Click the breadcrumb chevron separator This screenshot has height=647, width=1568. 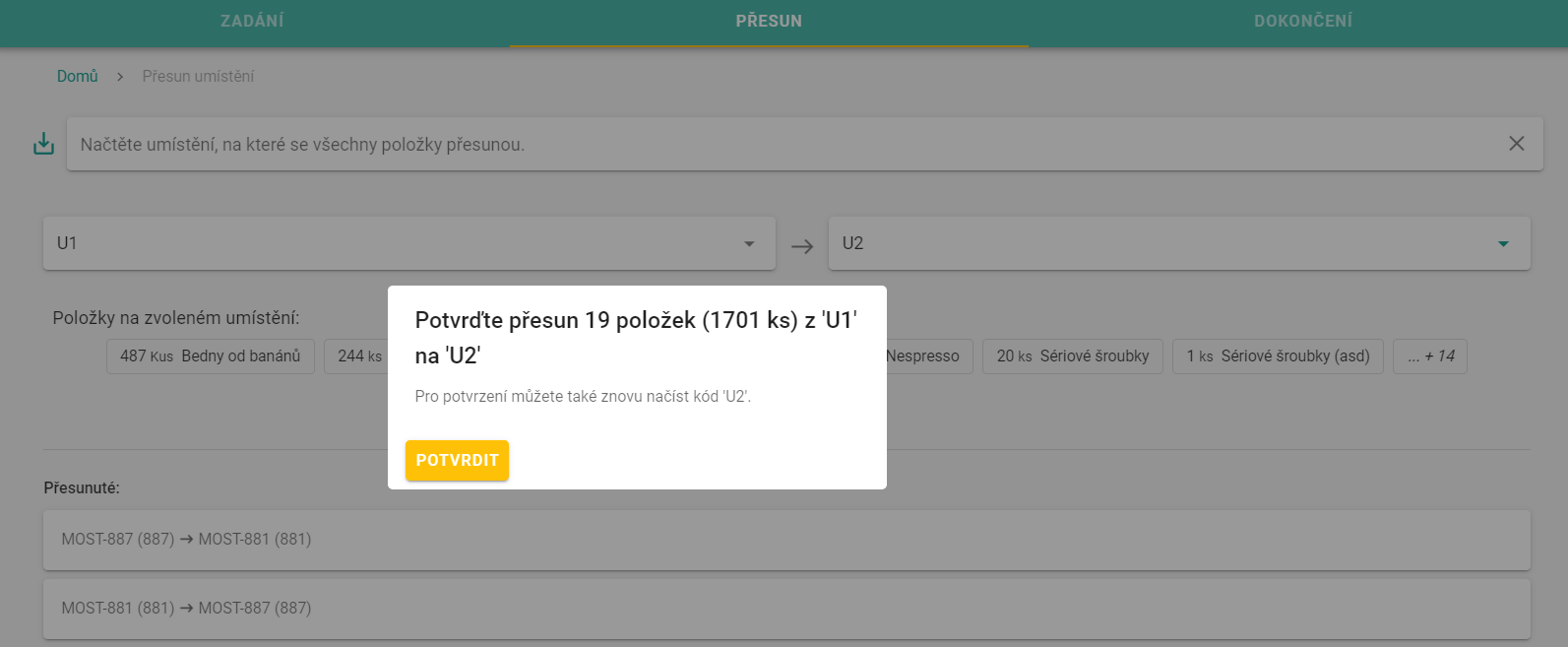pyautogui.click(x=120, y=77)
